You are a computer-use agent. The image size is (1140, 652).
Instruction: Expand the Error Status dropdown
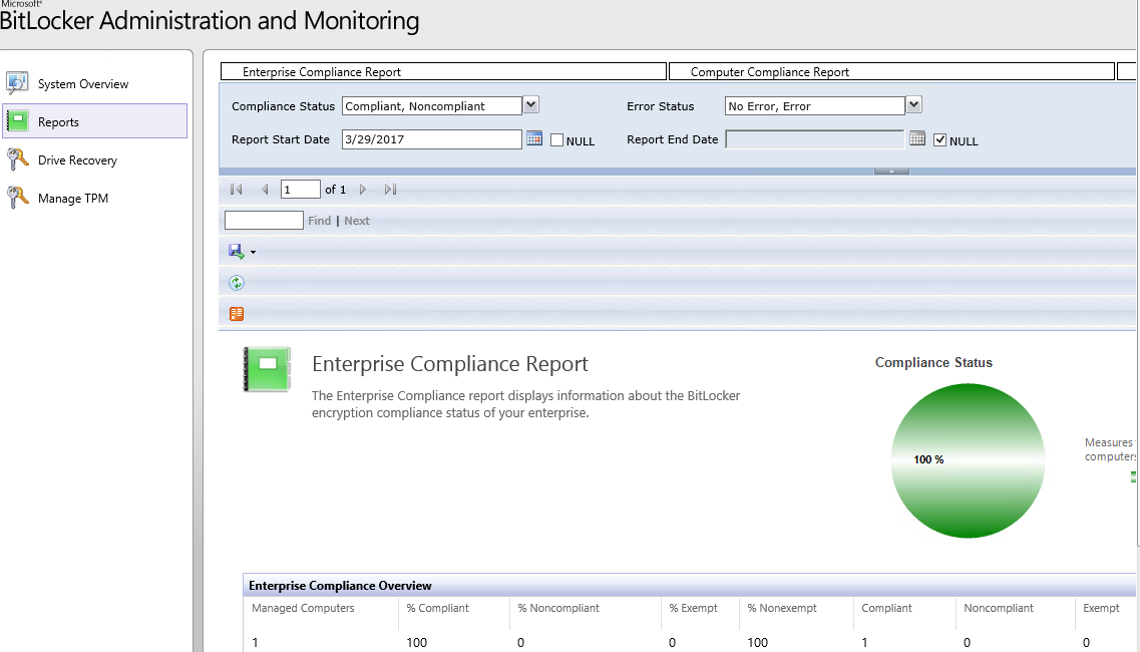tap(913, 105)
